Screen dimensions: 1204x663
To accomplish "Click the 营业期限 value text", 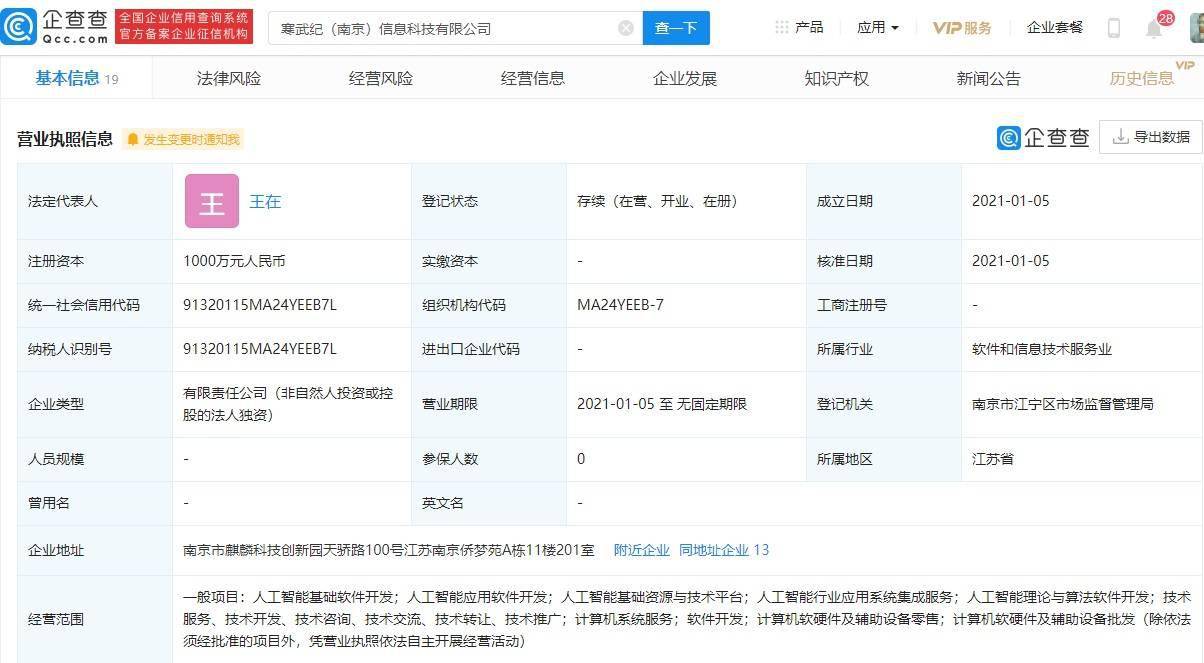I will [x=662, y=404].
